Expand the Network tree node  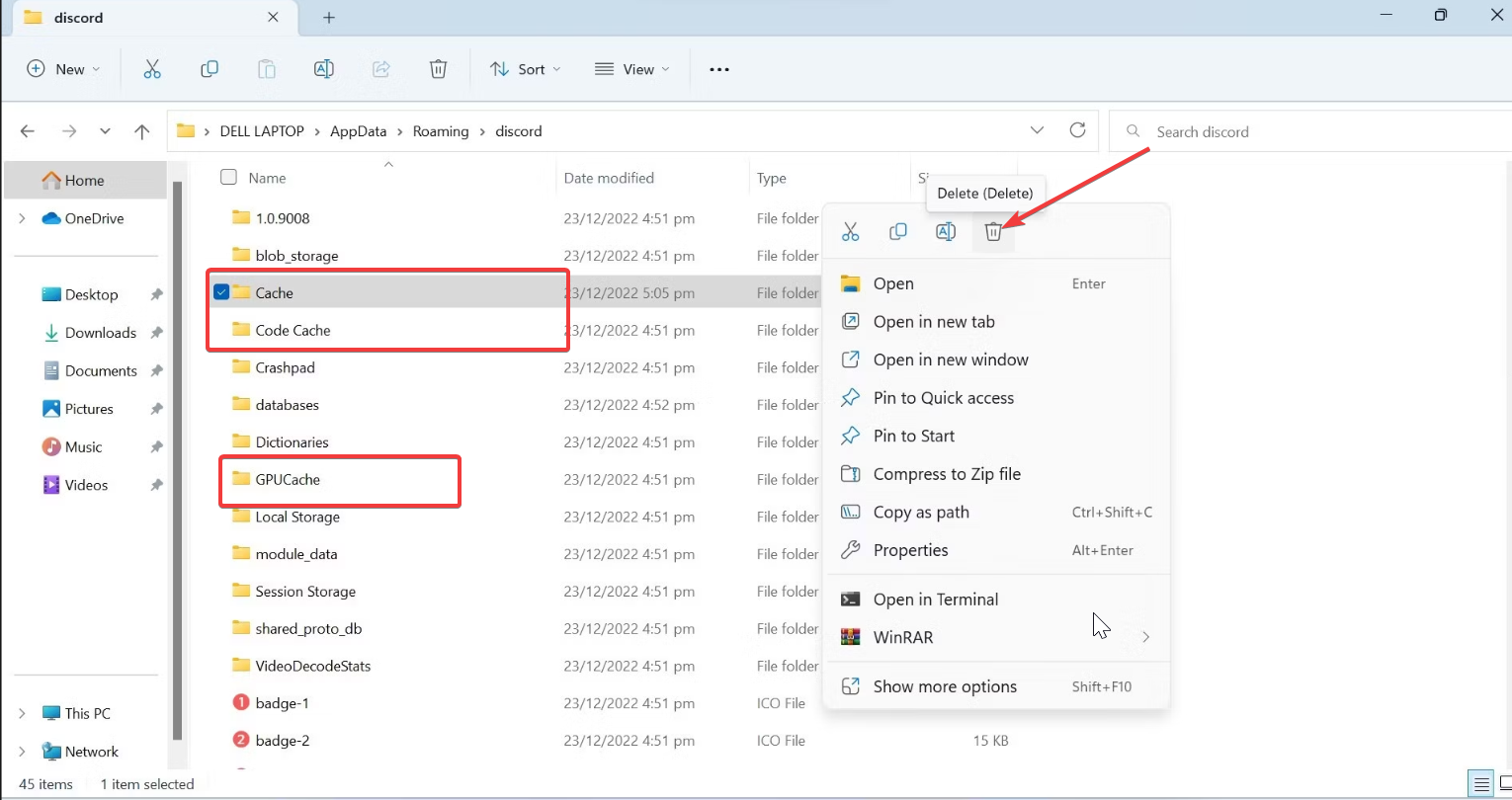22,752
